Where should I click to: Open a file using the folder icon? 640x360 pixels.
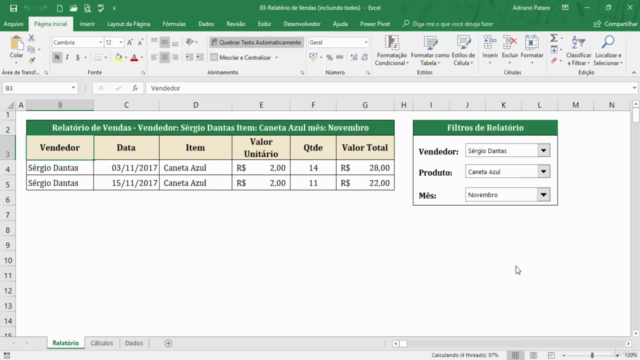[73, 8]
